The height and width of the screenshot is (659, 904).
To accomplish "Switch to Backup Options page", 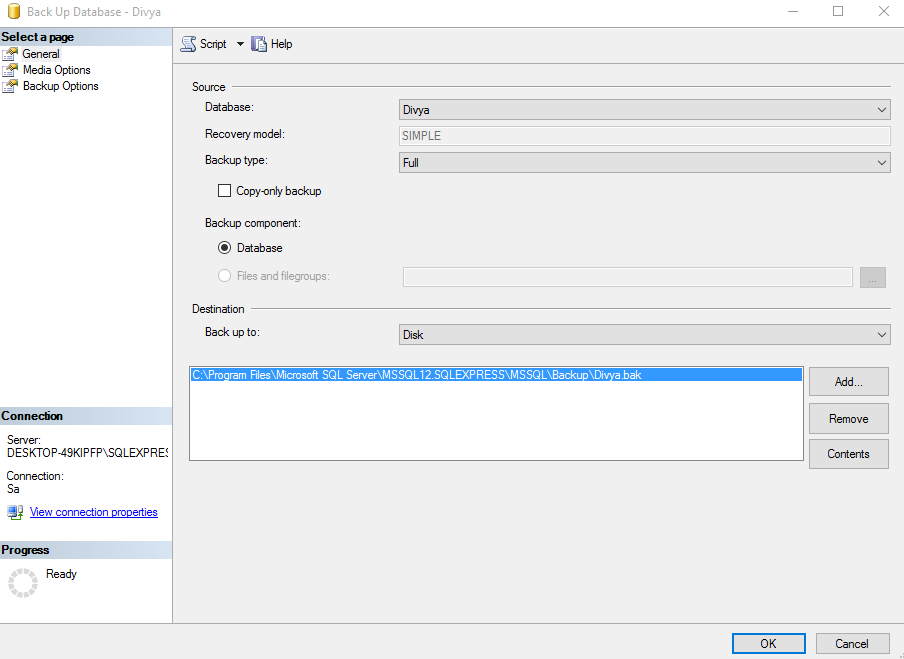I will (x=61, y=86).
